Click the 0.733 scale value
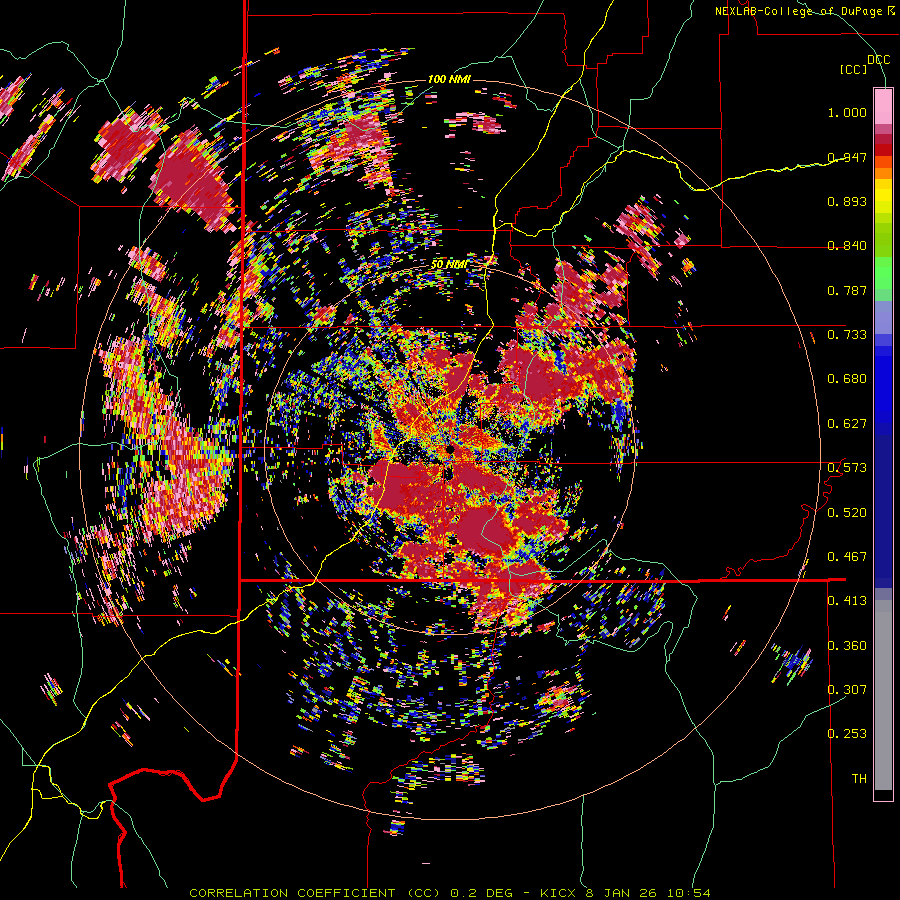 pyautogui.click(x=847, y=335)
